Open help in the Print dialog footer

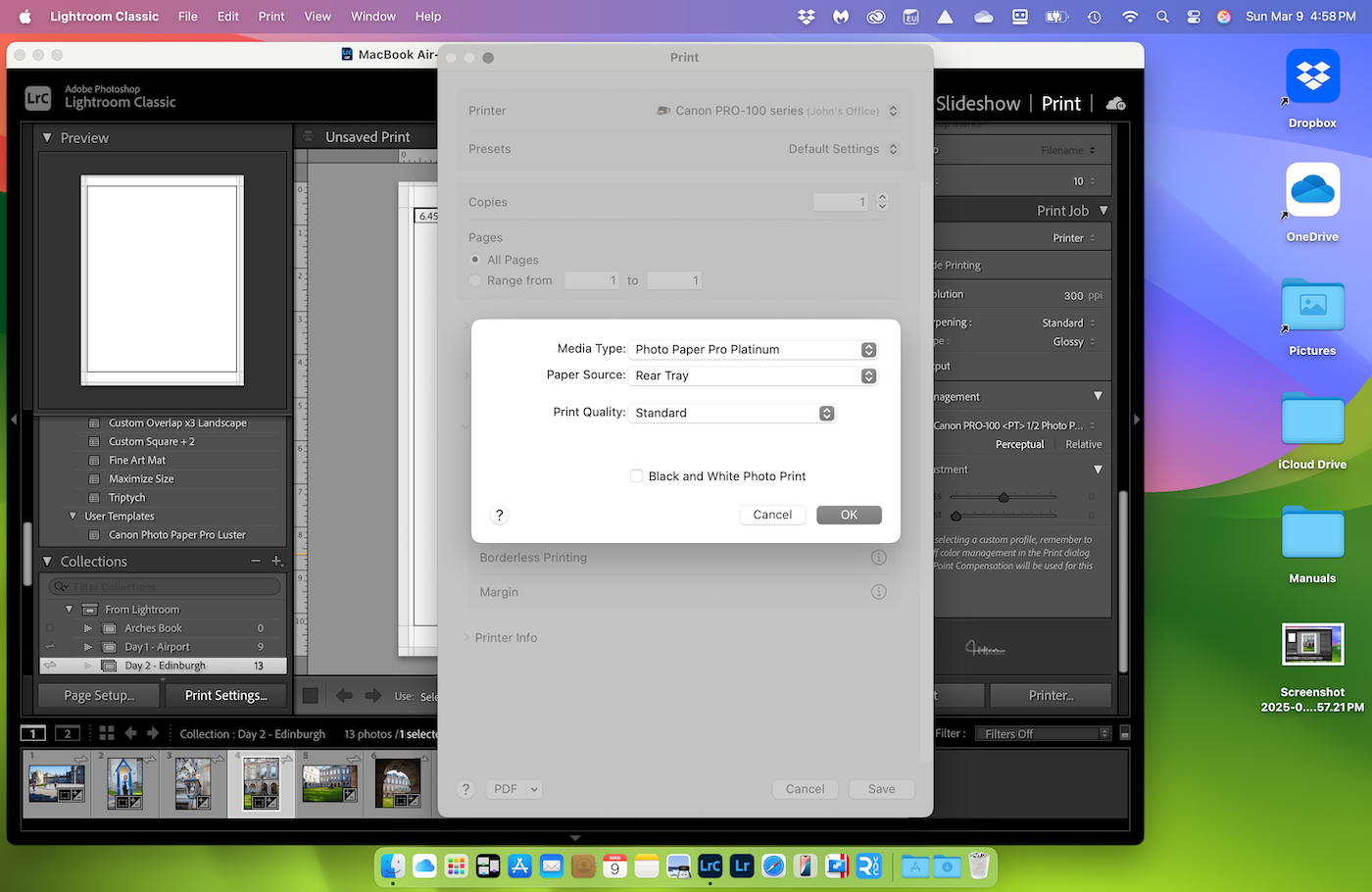466,789
